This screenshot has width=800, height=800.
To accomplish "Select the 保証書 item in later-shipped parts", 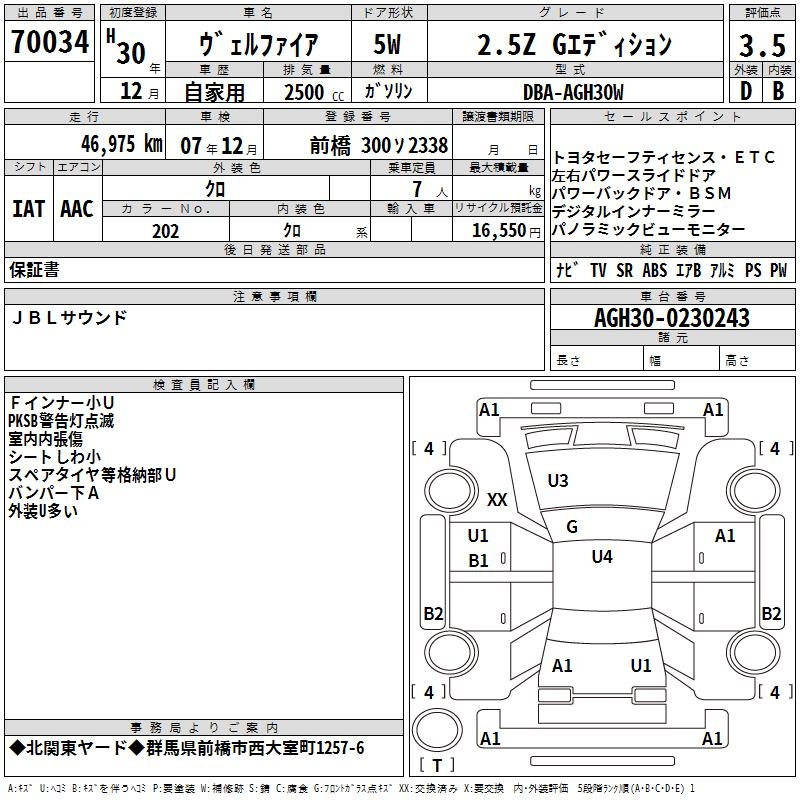I will [34, 270].
